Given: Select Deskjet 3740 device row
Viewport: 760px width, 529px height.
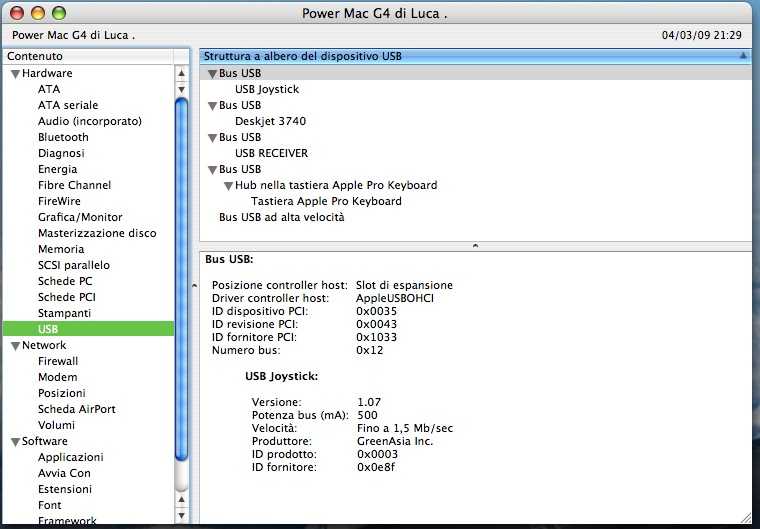Looking at the screenshot, I should pyautogui.click(x=270, y=121).
